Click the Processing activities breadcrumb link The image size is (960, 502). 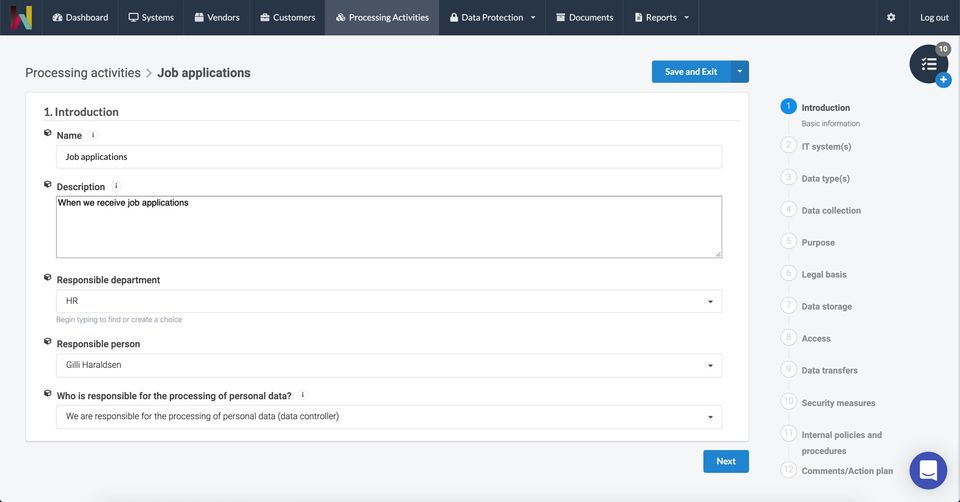pos(83,73)
